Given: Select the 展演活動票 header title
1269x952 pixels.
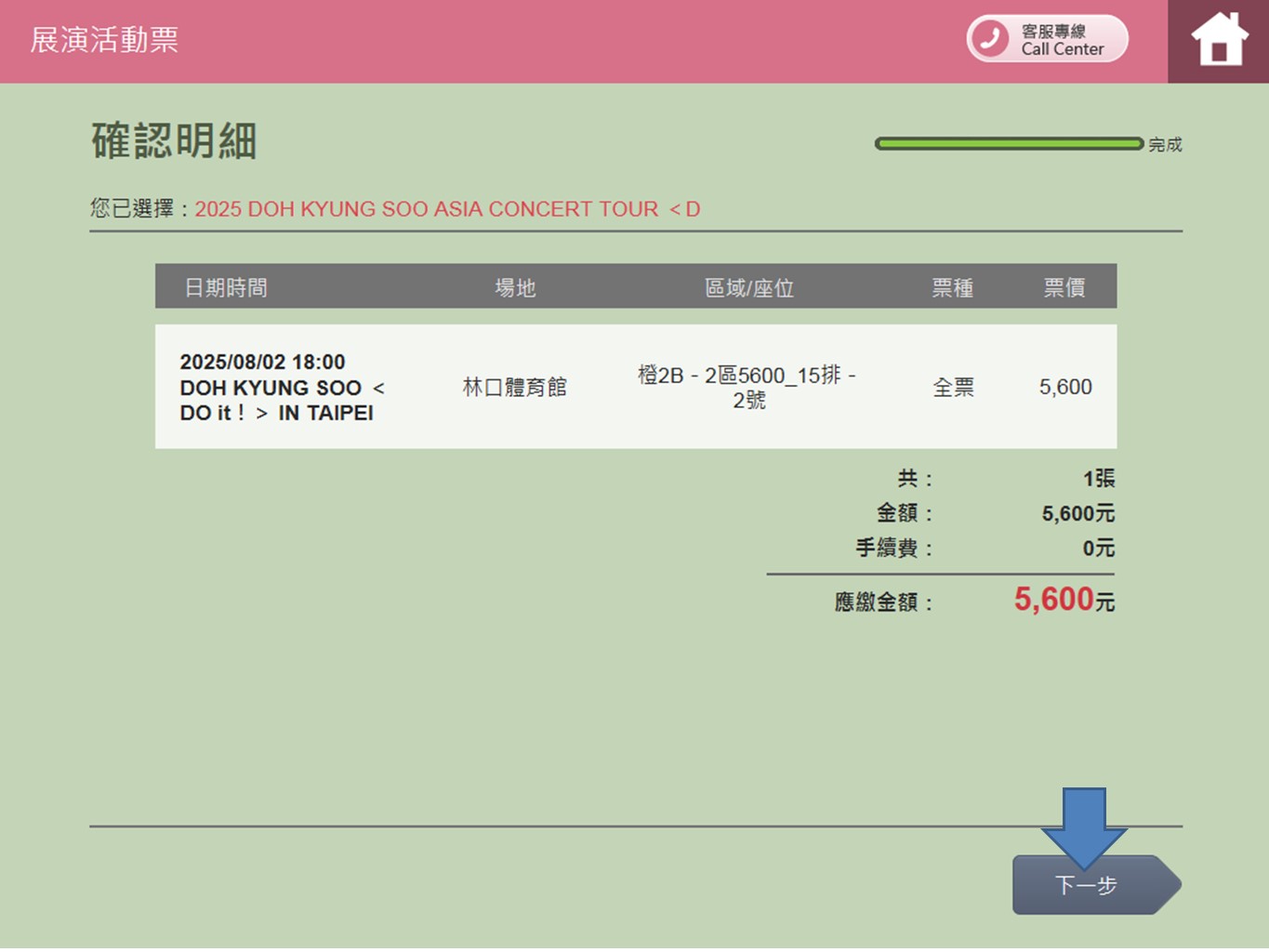Looking at the screenshot, I should tap(104, 40).
